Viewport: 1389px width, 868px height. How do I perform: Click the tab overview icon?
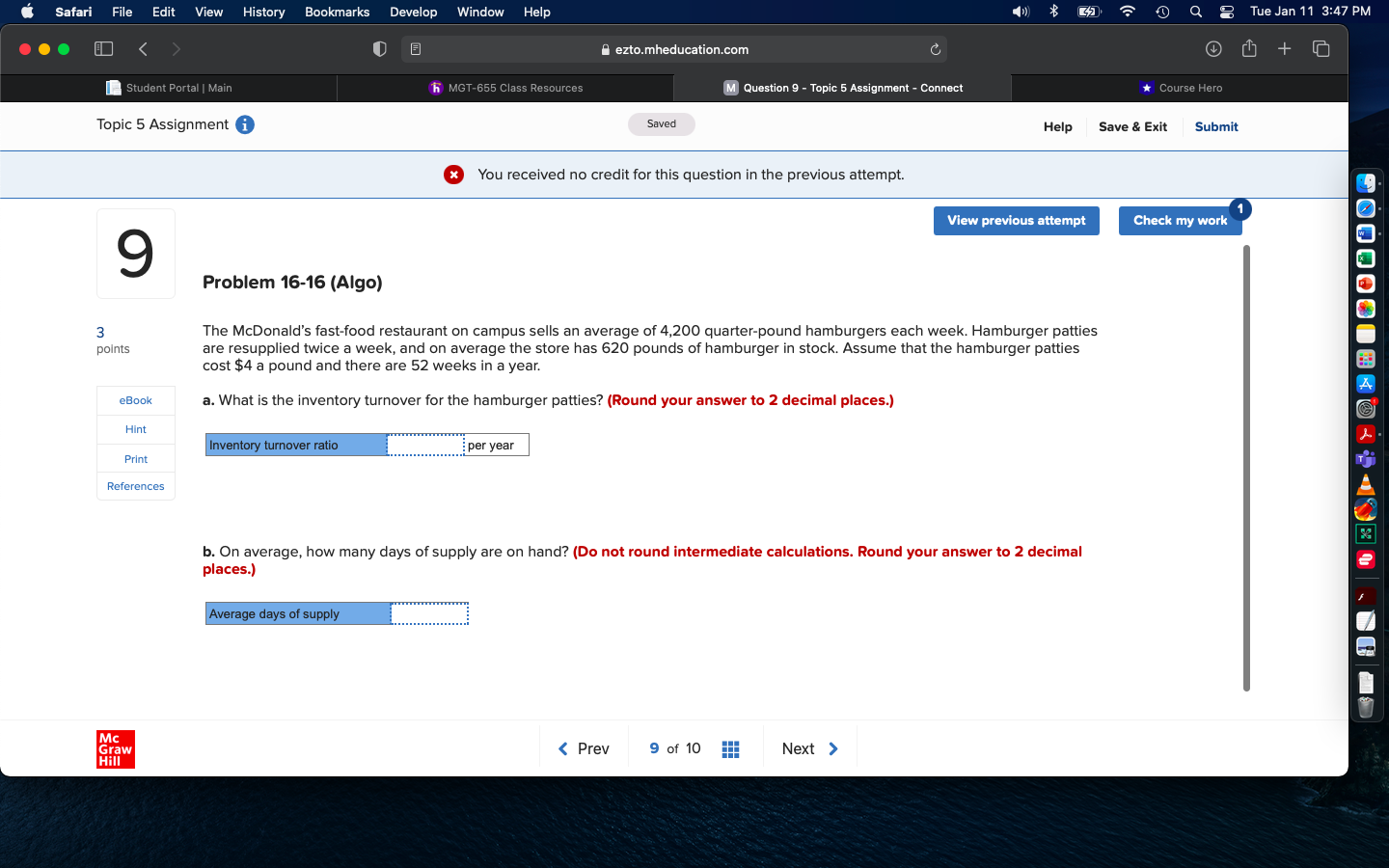coord(1321,48)
